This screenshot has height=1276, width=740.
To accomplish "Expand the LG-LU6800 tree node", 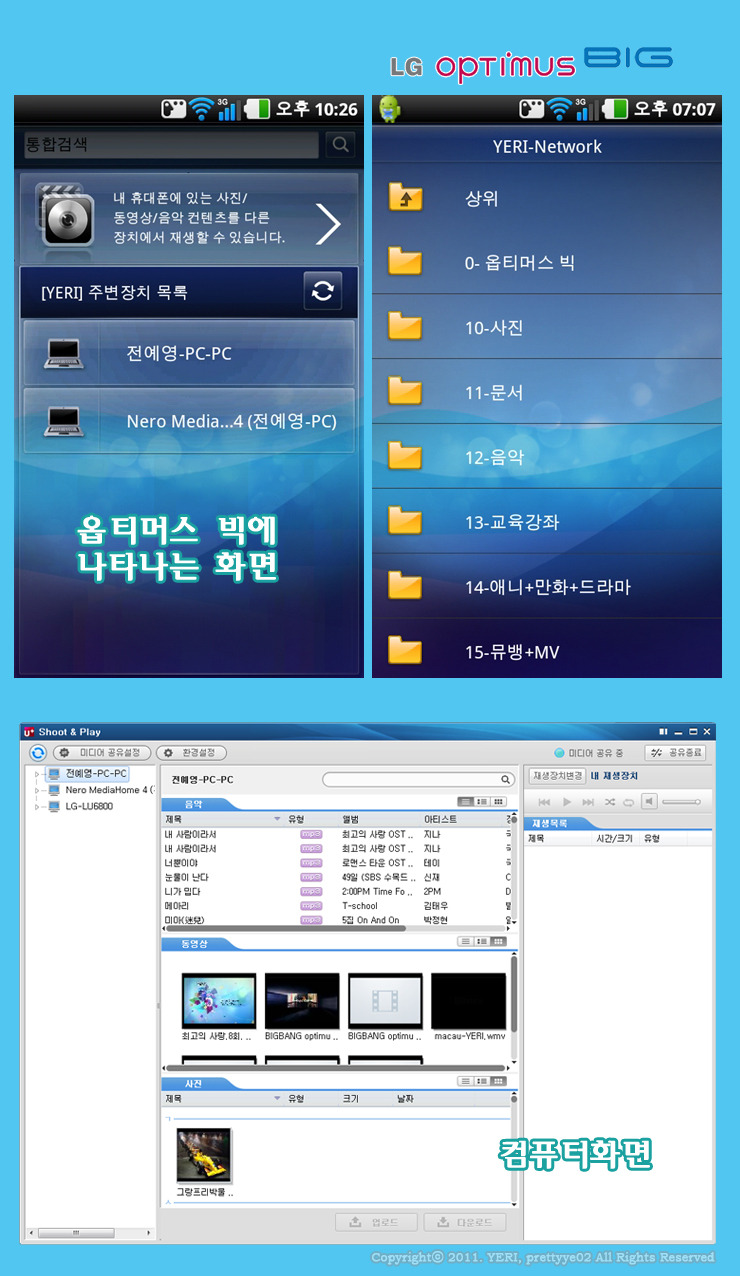I will (38, 806).
